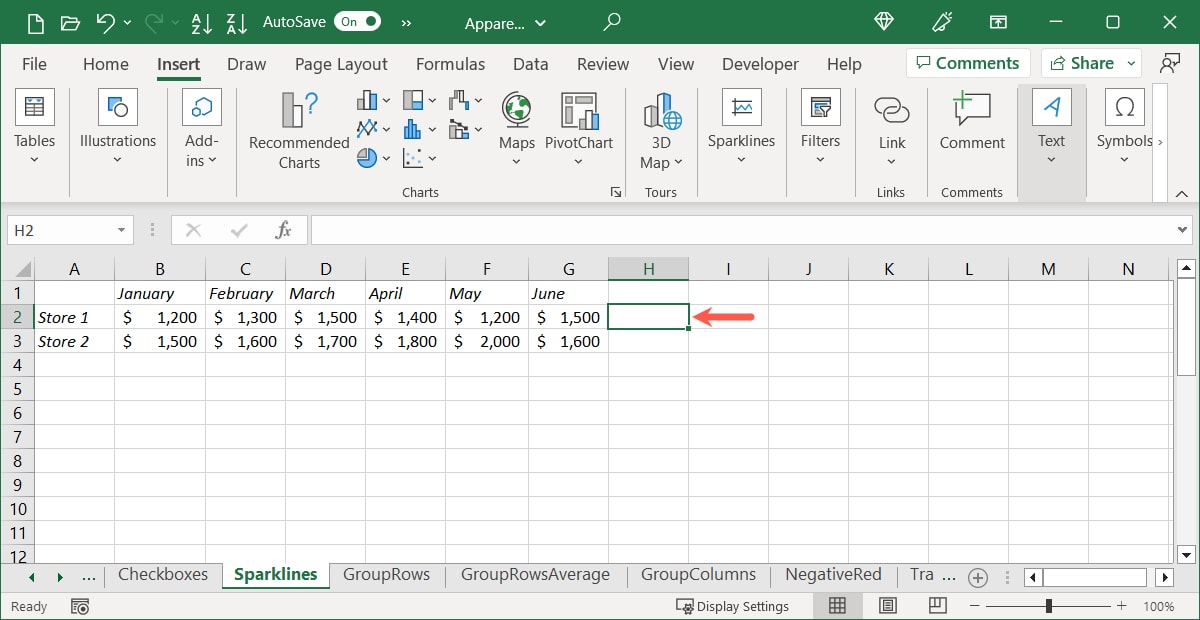Sort the data A to Z
This screenshot has width=1200, height=620.
202,21
